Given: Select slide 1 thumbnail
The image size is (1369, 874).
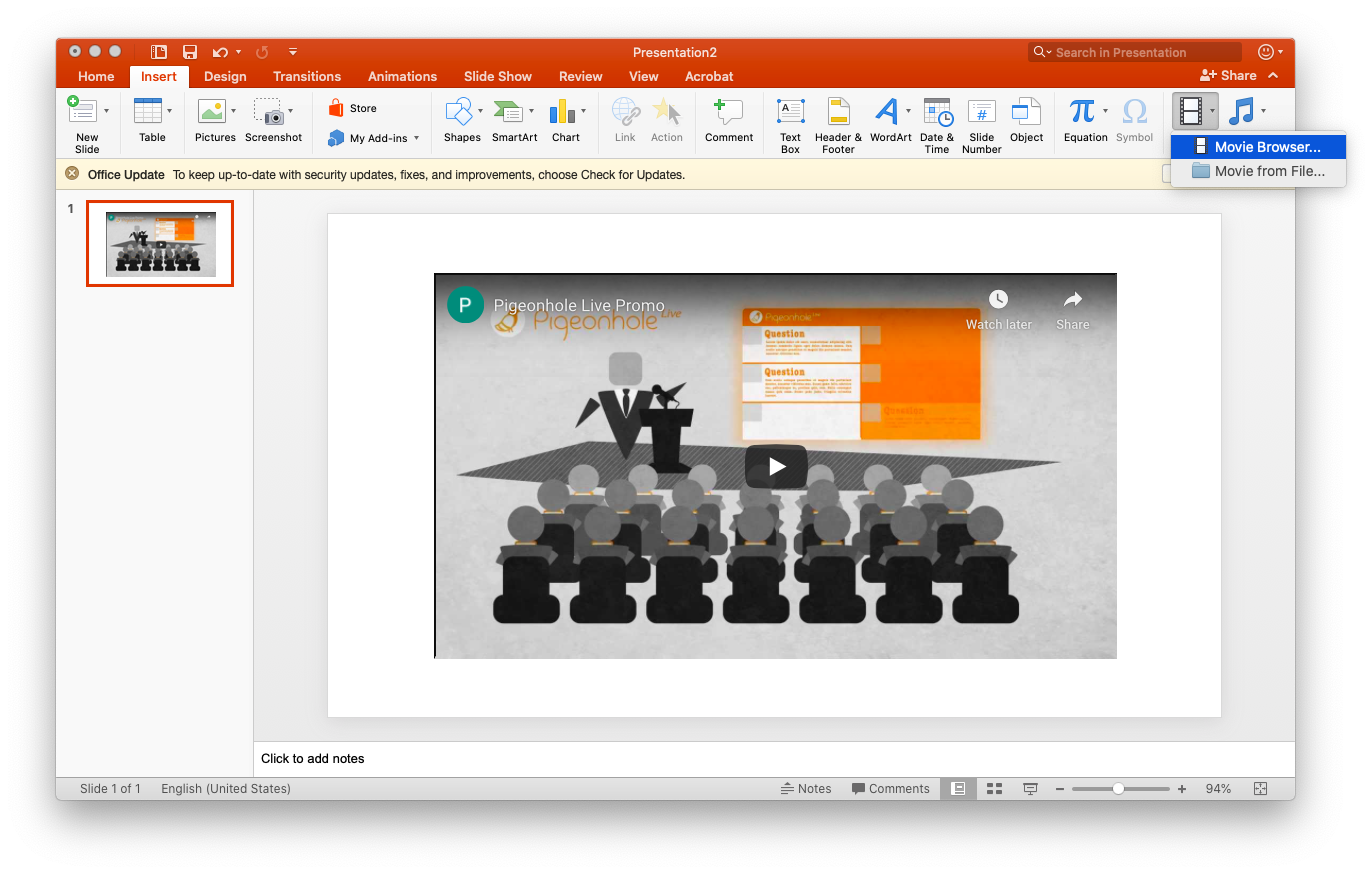Looking at the screenshot, I should tap(160, 244).
